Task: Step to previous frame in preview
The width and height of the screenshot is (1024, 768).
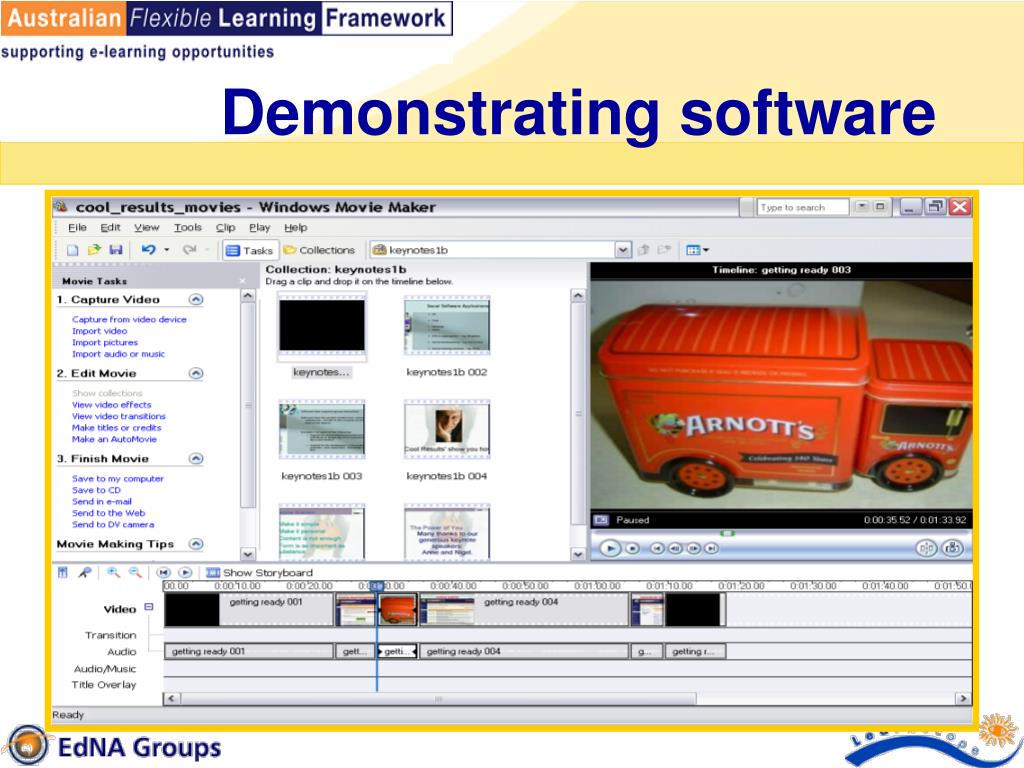Action: 675,549
